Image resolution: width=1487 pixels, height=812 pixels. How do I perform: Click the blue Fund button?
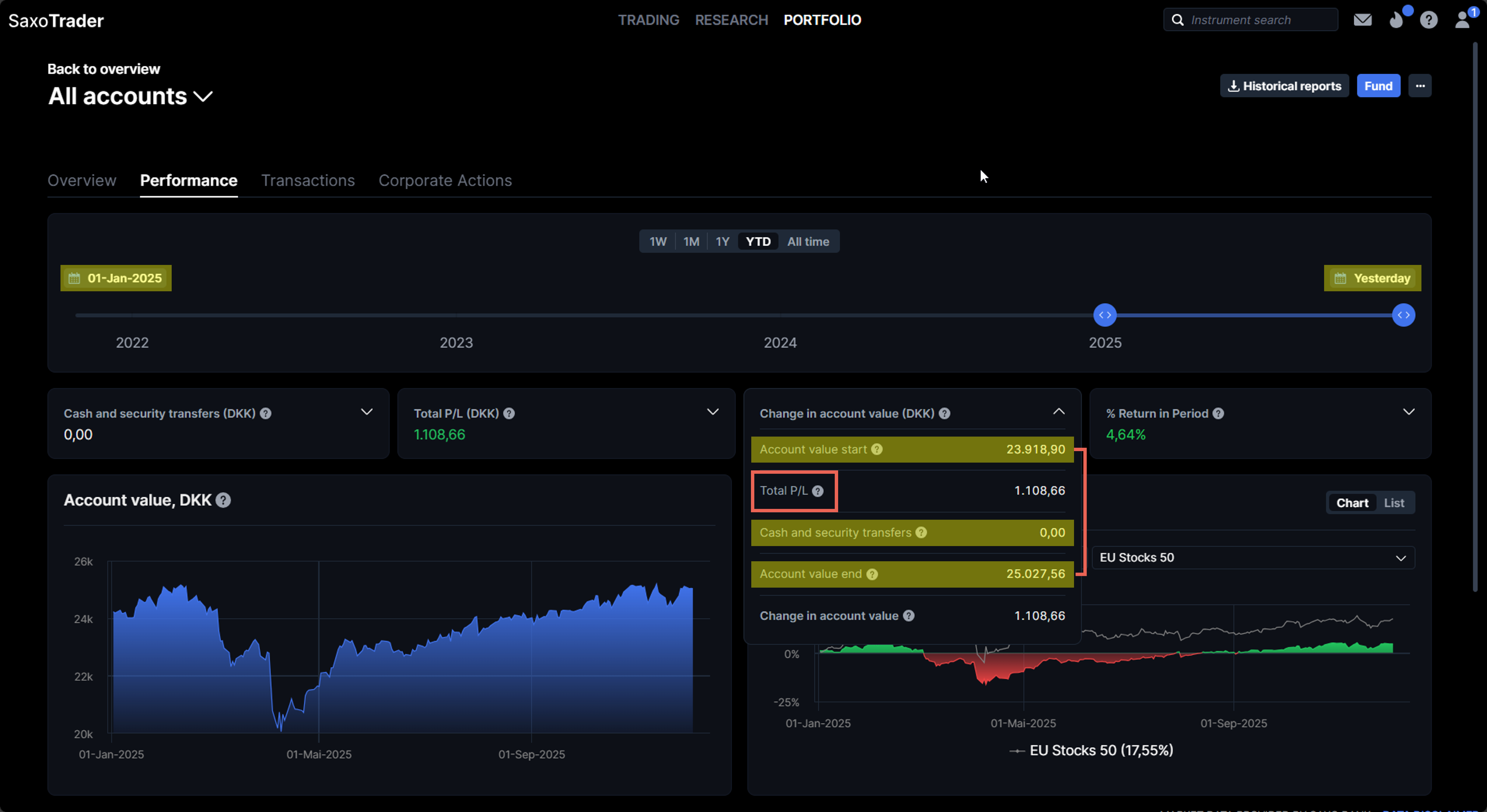point(1378,86)
